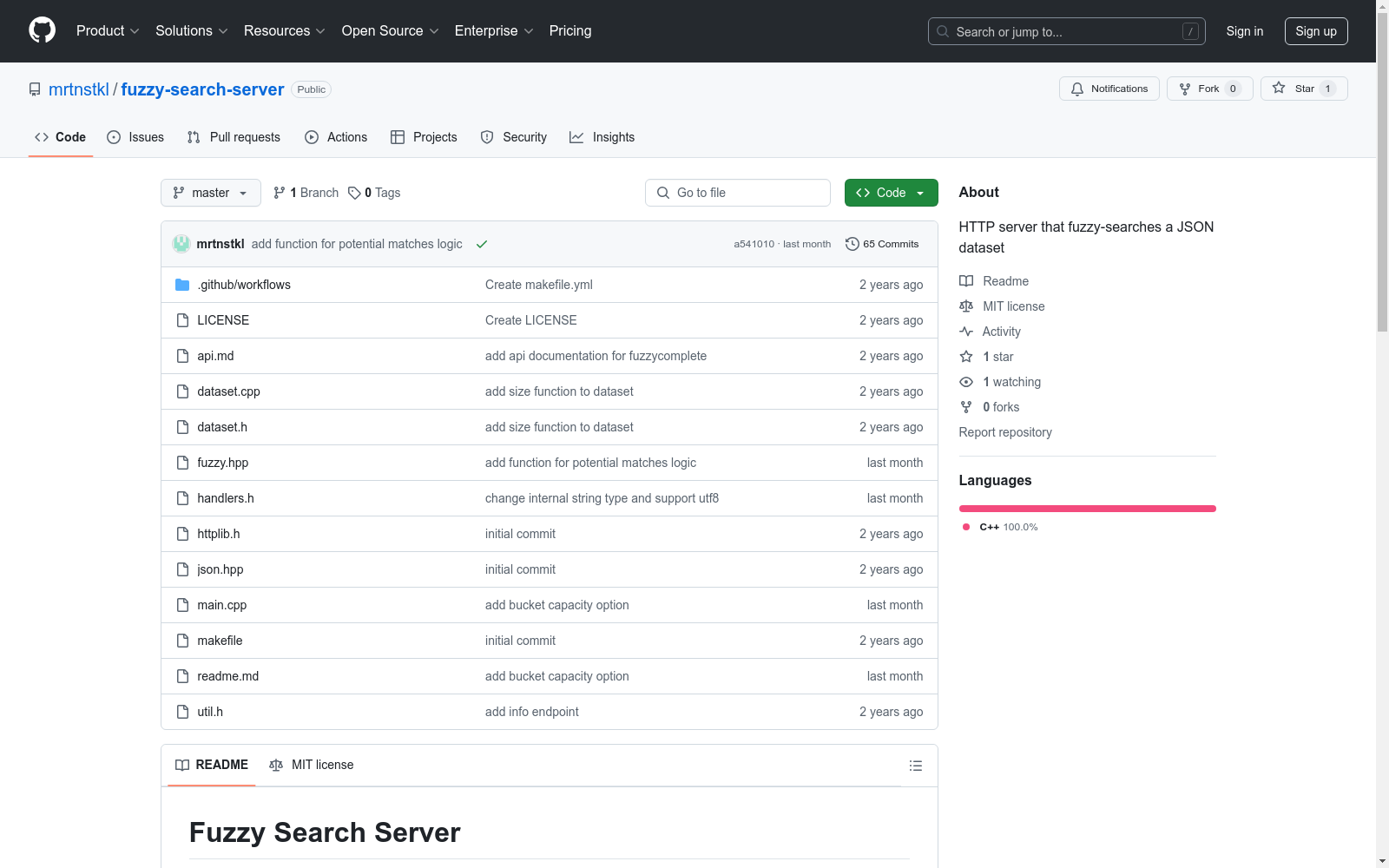1389x868 pixels.
Task: Switch to the Actions tab
Action: [x=336, y=137]
